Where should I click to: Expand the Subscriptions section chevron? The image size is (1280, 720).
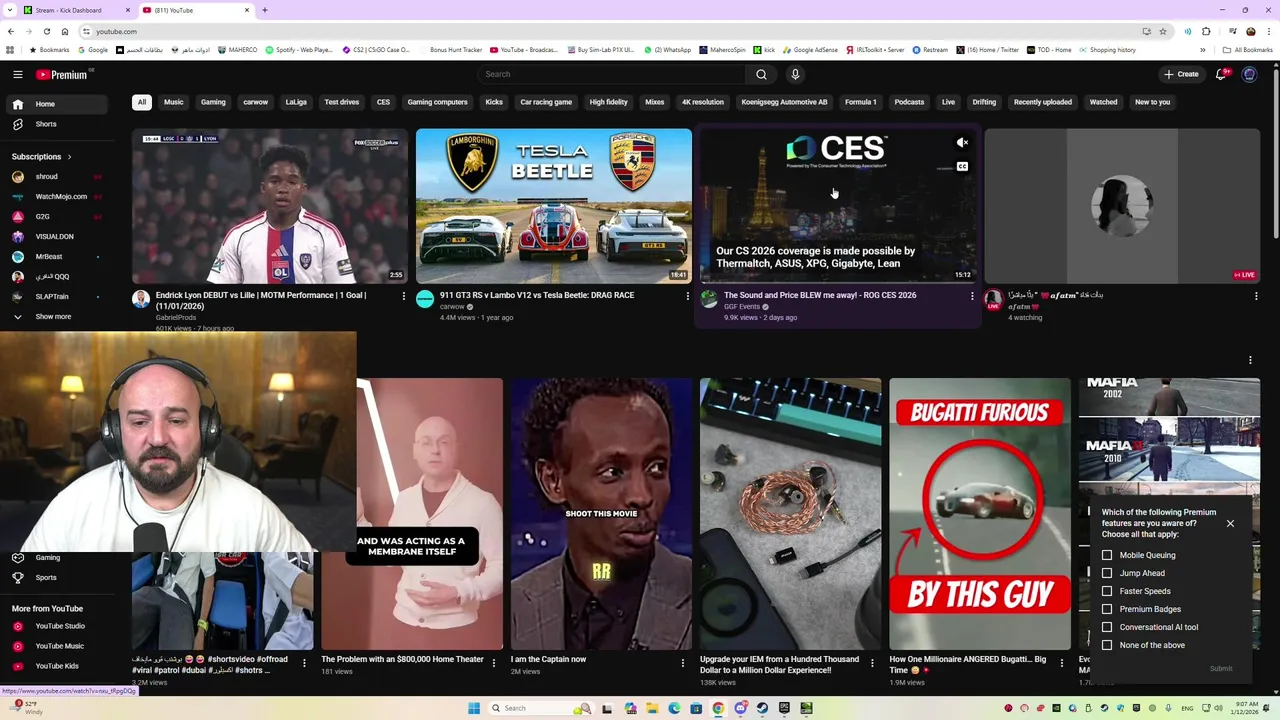(x=70, y=157)
